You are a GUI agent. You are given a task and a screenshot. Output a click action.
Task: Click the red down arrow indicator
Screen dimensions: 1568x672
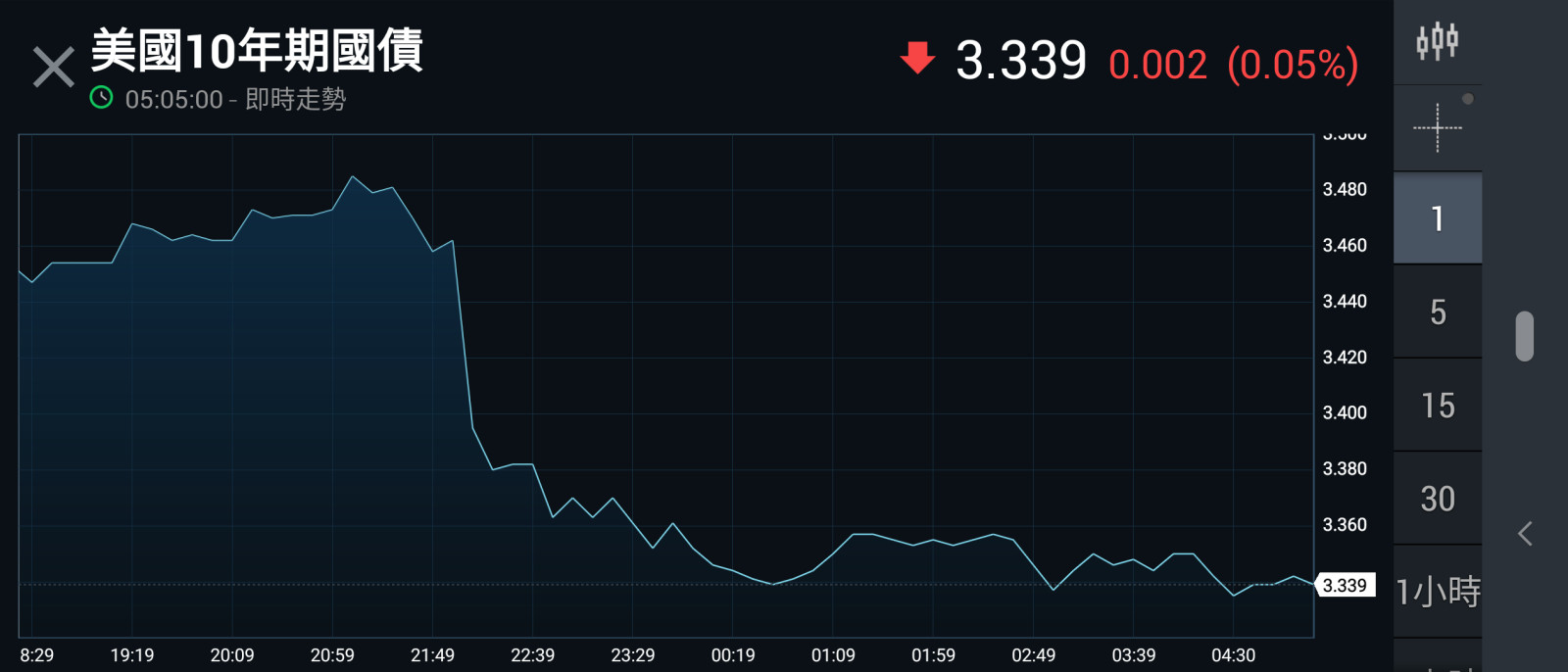pyautogui.click(x=917, y=58)
